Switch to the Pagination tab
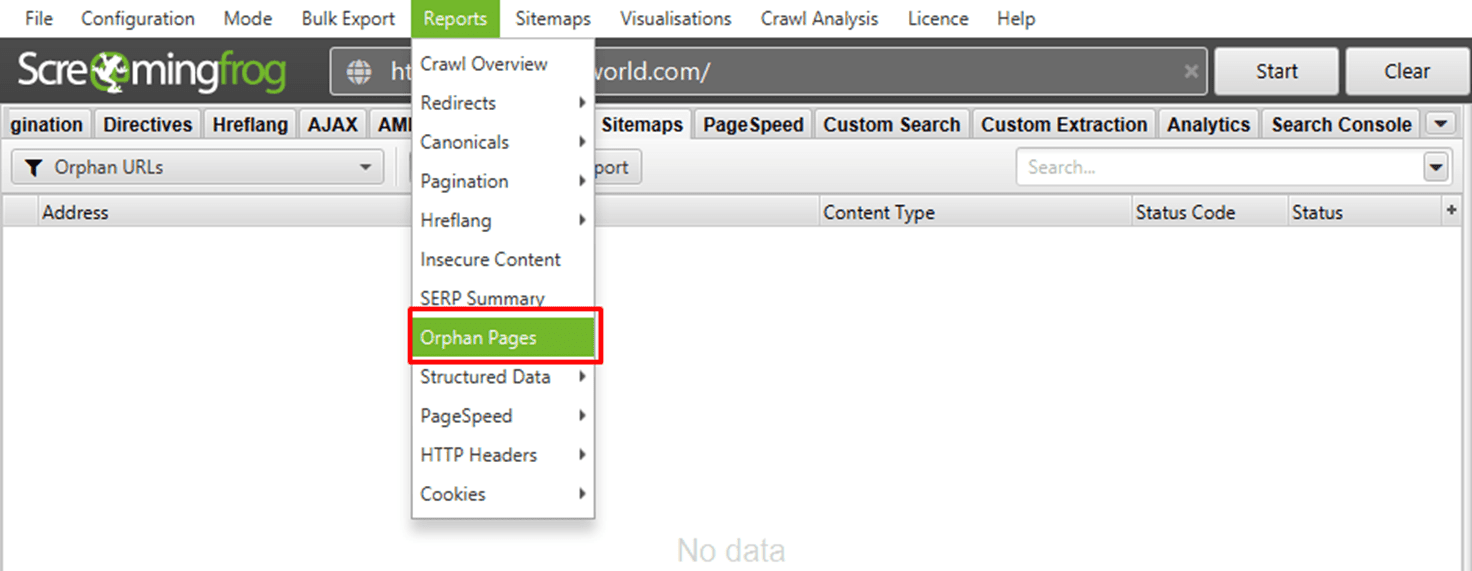Image resolution: width=1472 pixels, height=571 pixels. click(47, 125)
